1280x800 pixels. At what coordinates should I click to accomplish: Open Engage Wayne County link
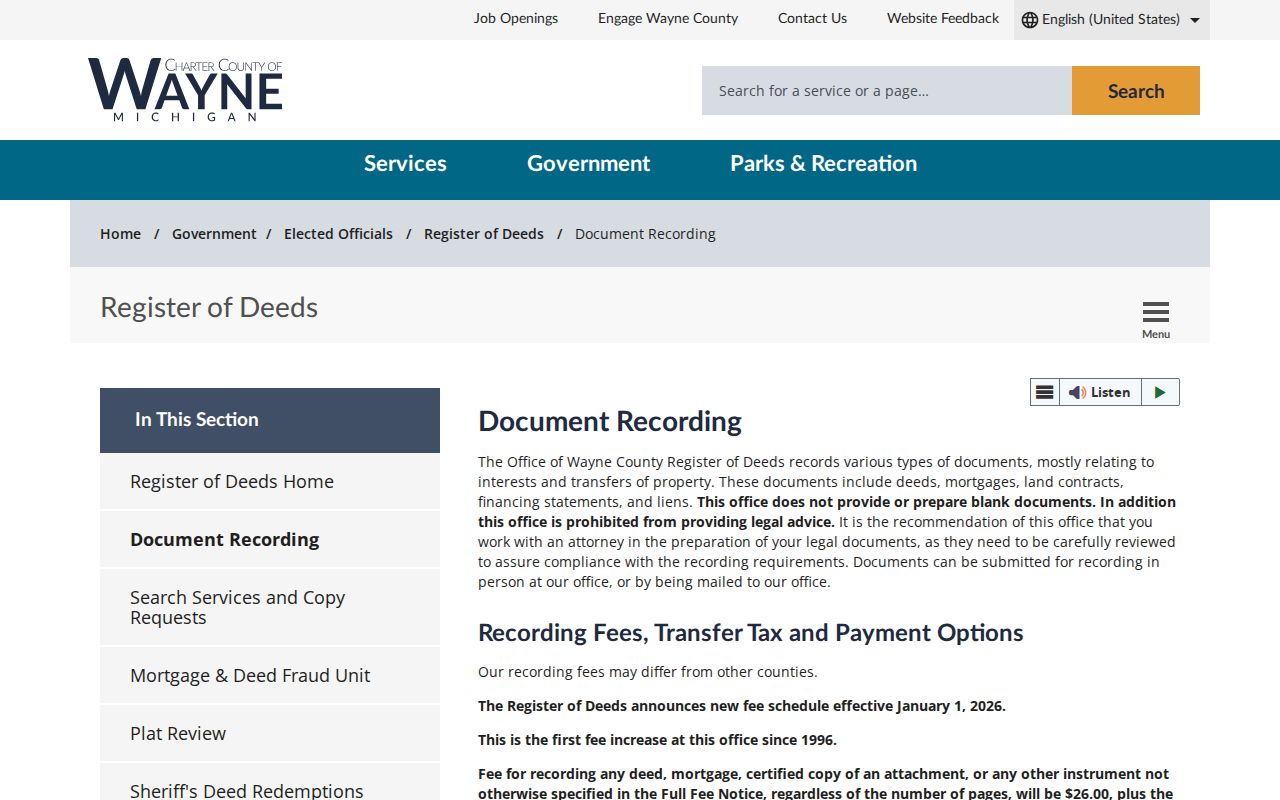(668, 18)
